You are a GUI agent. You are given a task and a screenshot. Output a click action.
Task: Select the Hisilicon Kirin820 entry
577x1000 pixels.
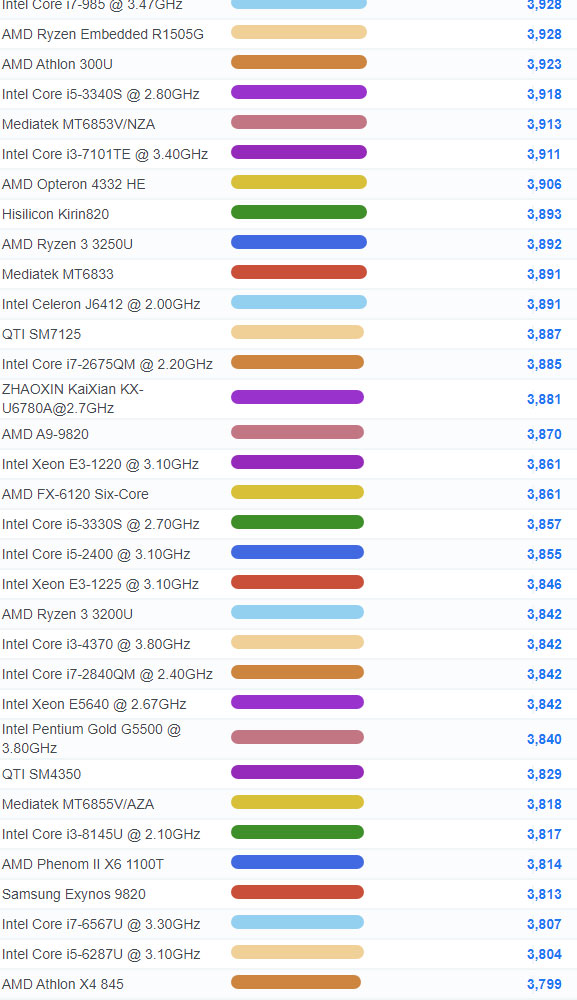coord(55,214)
